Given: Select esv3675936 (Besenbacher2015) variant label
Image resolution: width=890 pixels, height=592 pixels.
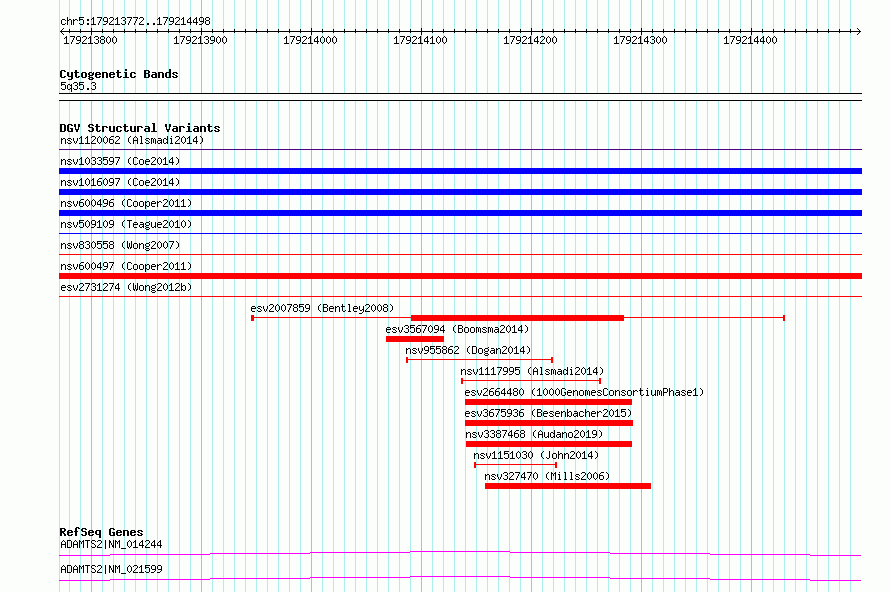Looking at the screenshot, I should [x=548, y=413].
